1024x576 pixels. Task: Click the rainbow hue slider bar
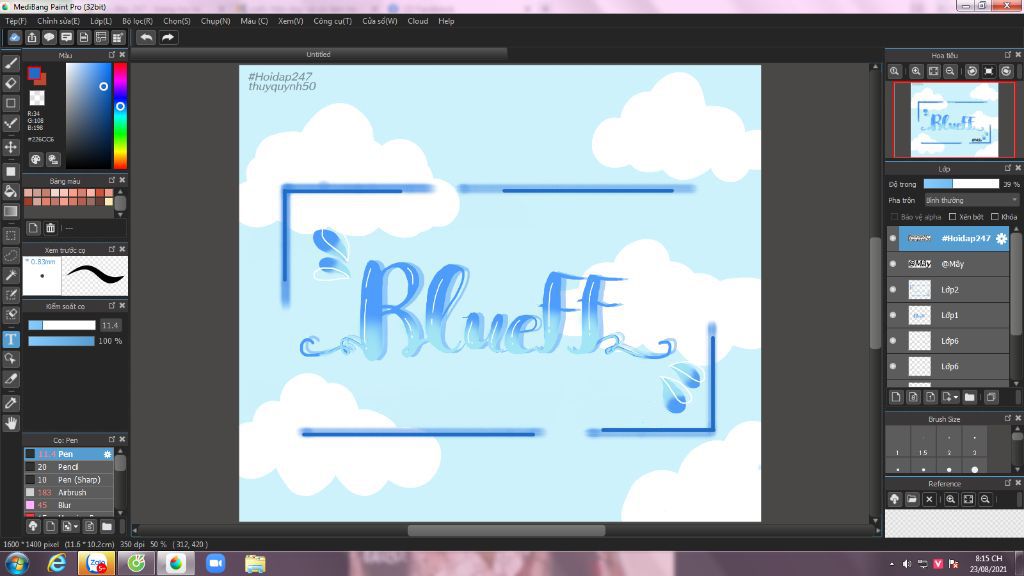click(120, 116)
